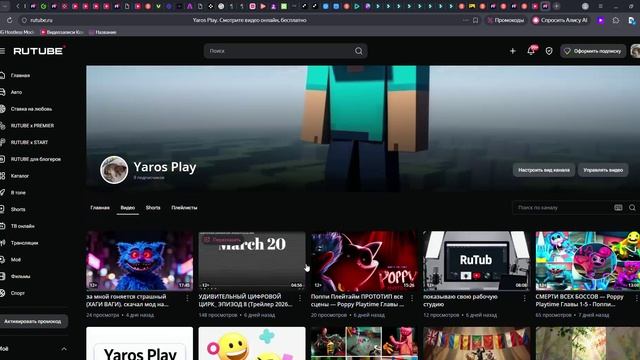Open notifications bell icon

pos(531,51)
